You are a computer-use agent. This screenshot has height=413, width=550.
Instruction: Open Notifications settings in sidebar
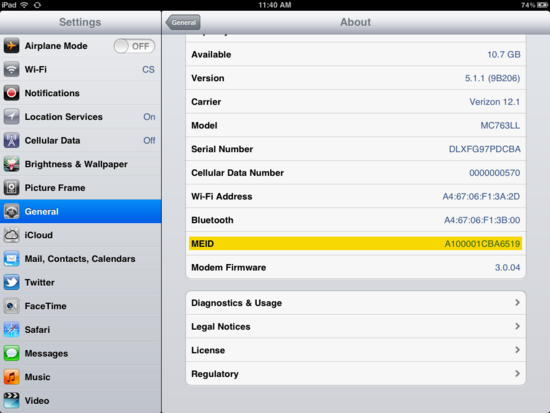click(x=81, y=93)
